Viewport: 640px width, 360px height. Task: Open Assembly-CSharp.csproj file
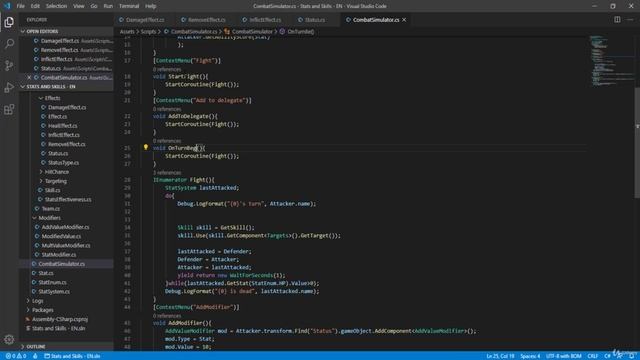point(60,319)
